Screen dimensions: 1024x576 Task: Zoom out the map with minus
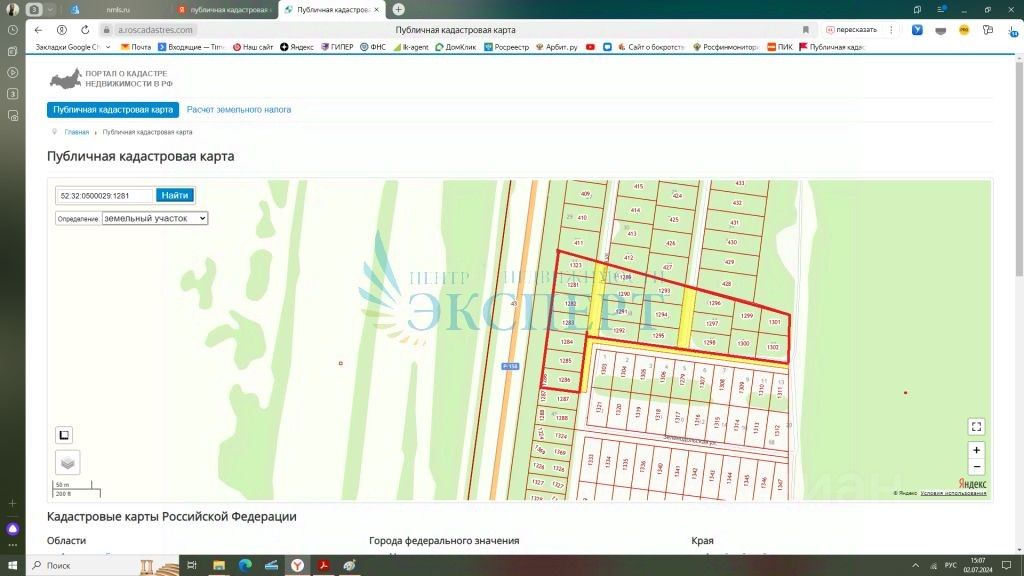pos(976,466)
